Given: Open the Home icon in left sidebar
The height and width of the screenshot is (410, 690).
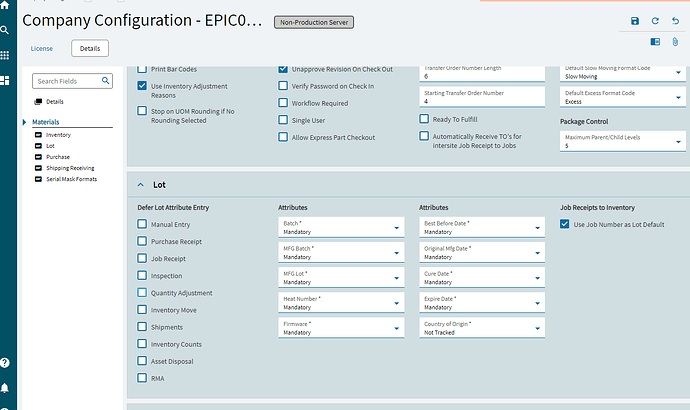Looking at the screenshot, I should [x=5, y=5].
